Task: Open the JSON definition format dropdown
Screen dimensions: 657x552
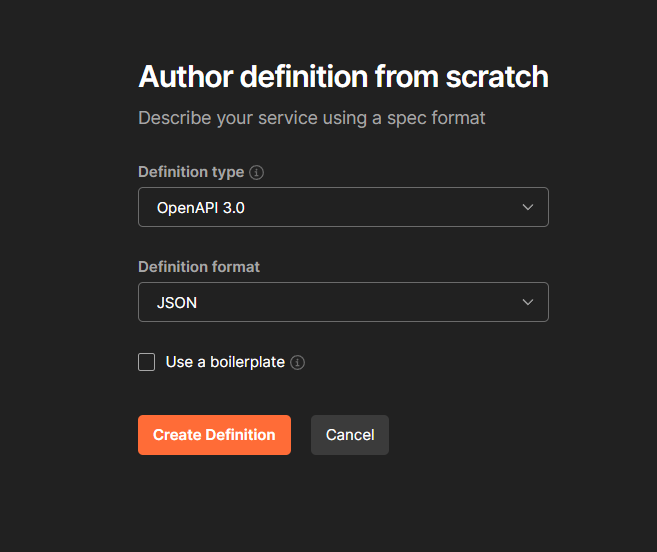Action: 343,302
